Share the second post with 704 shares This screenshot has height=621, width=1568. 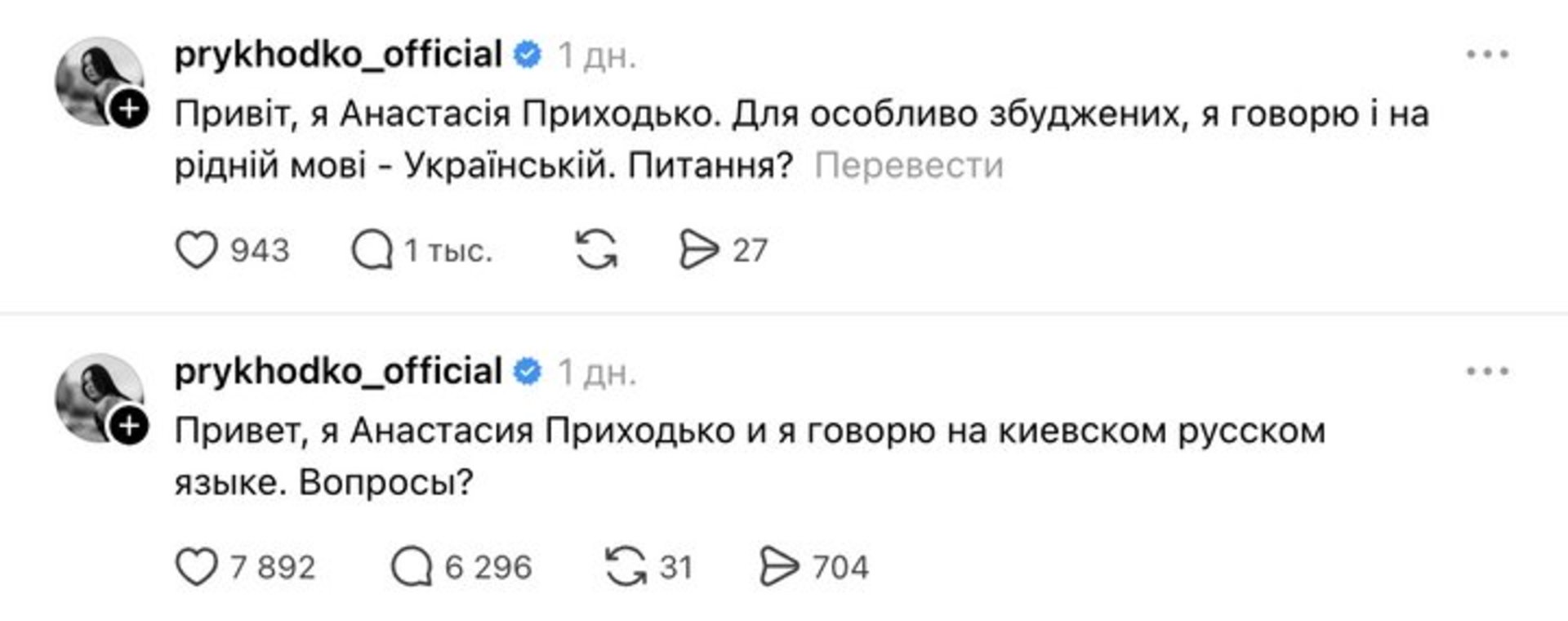(x=779, y=567)
